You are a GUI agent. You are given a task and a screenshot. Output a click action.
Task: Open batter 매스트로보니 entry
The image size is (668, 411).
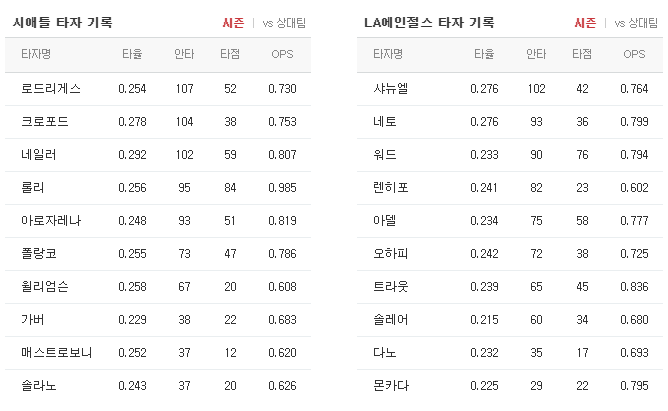click(158, 353)
